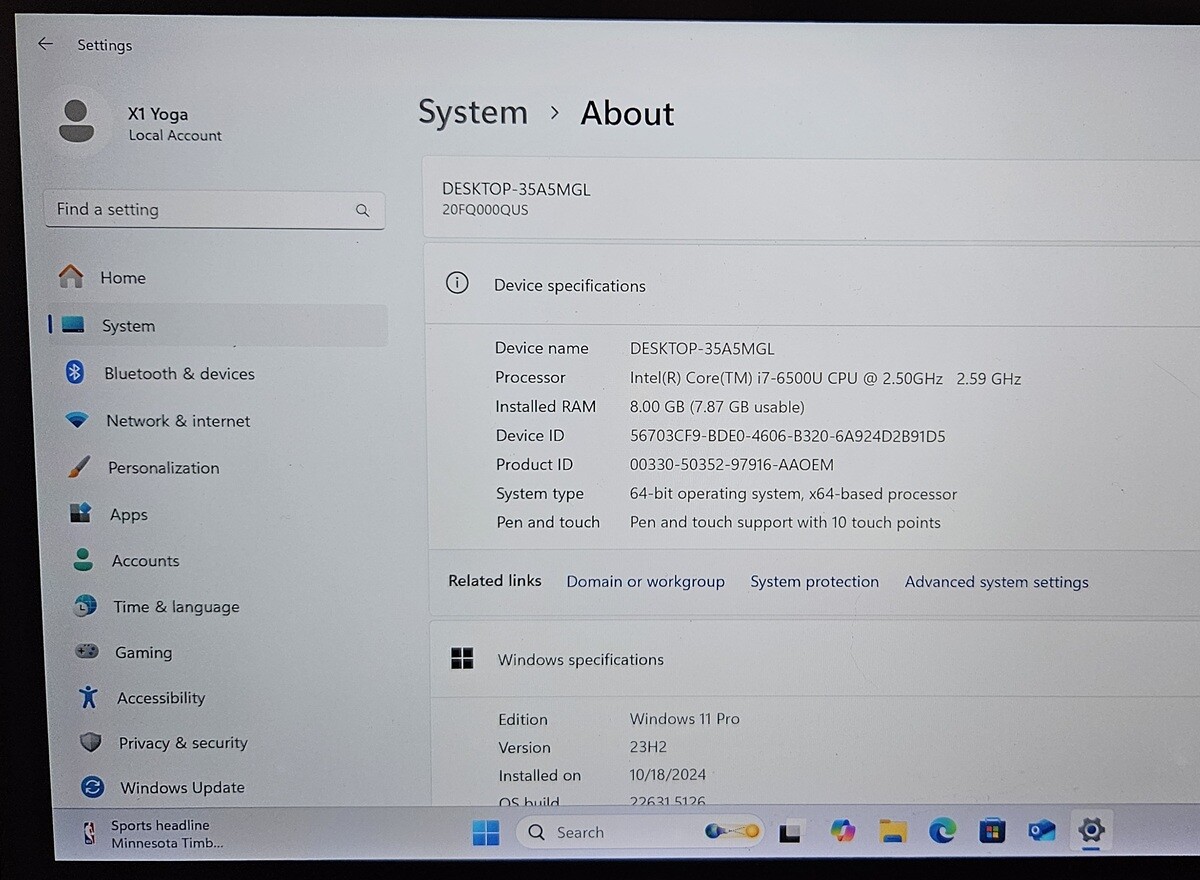Screen dimensions: 1200x880
Task: Go back using the Settings back arrow
Action: (45, 44)
